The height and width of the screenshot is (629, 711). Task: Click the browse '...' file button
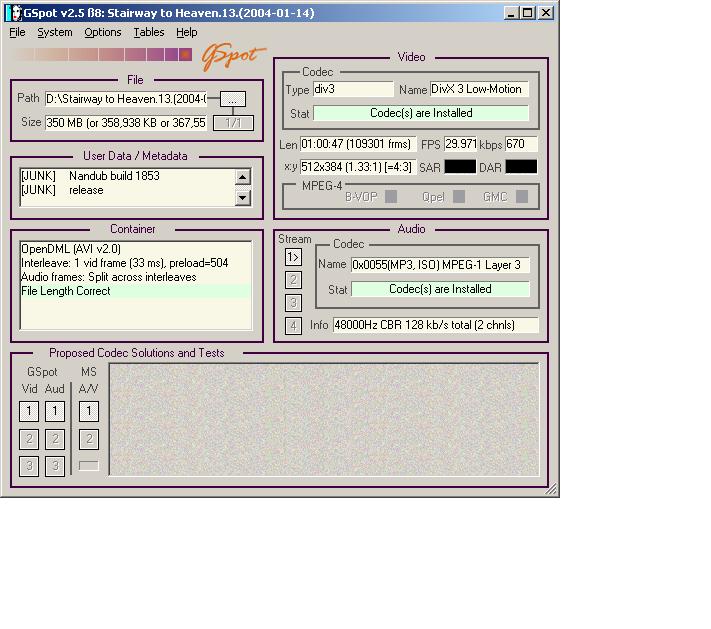coord(233,99)
